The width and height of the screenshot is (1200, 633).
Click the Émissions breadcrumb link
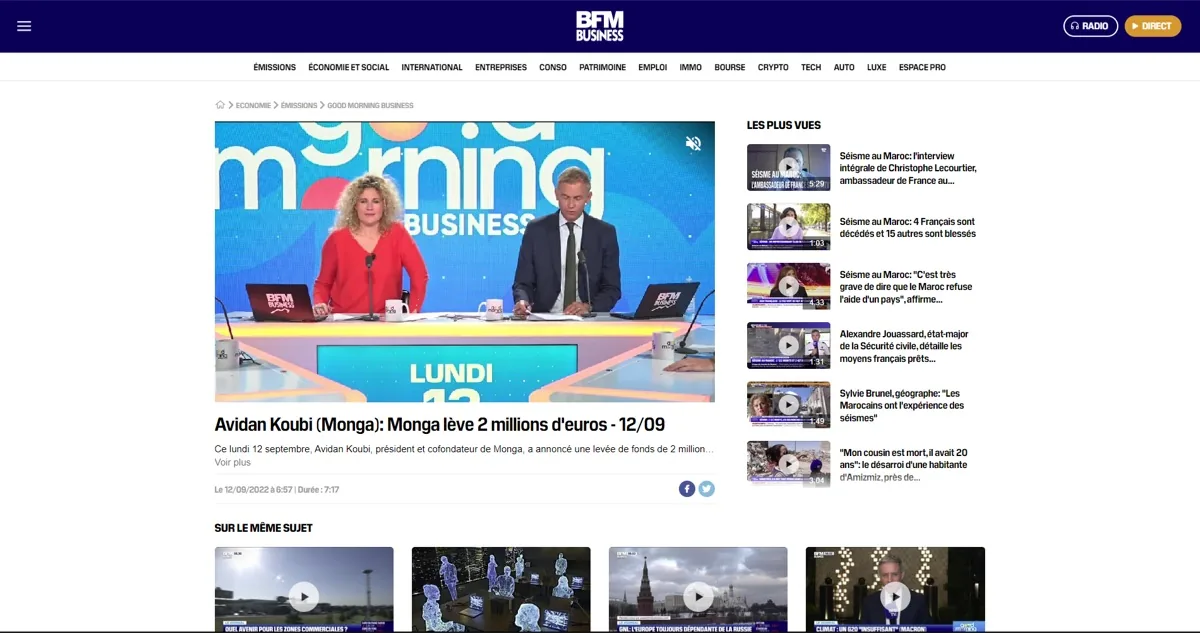[299, 105]
